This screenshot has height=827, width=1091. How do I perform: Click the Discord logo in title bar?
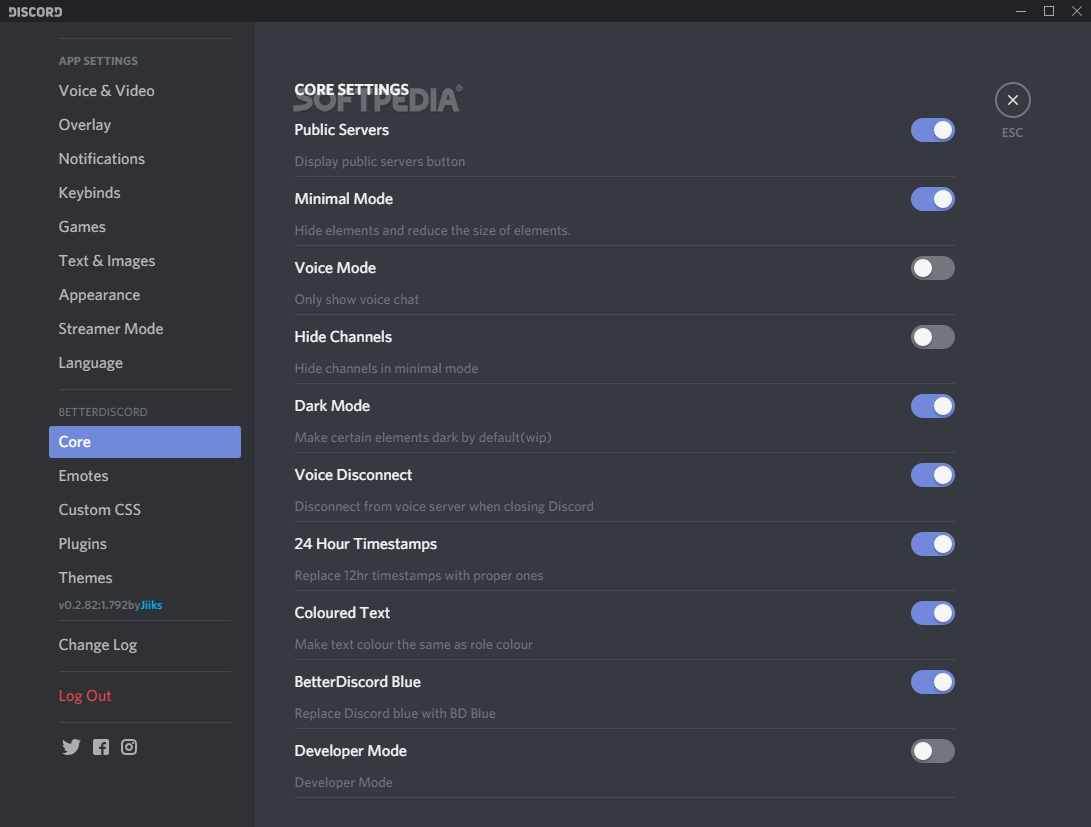click(35, 11)
